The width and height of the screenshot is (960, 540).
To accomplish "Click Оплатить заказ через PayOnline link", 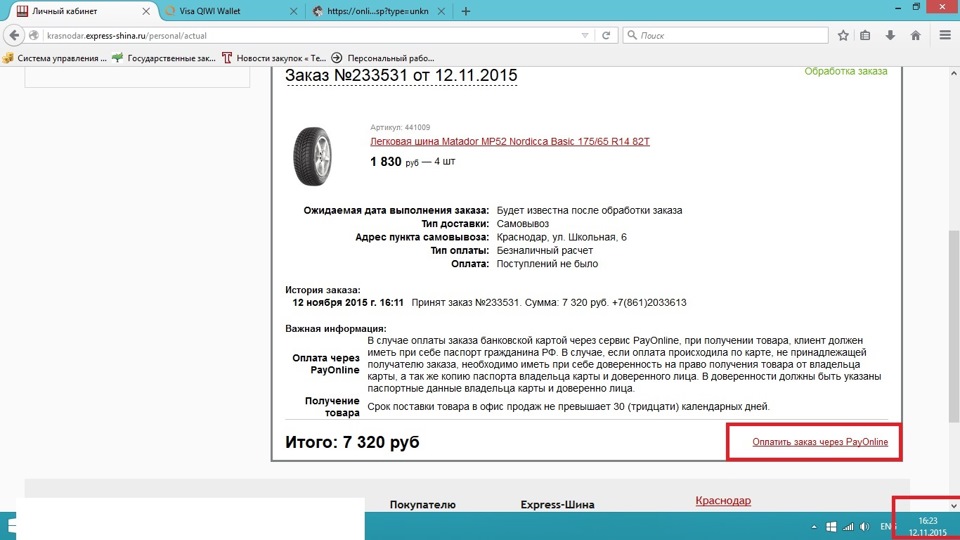I will click(x=820, y=441).
